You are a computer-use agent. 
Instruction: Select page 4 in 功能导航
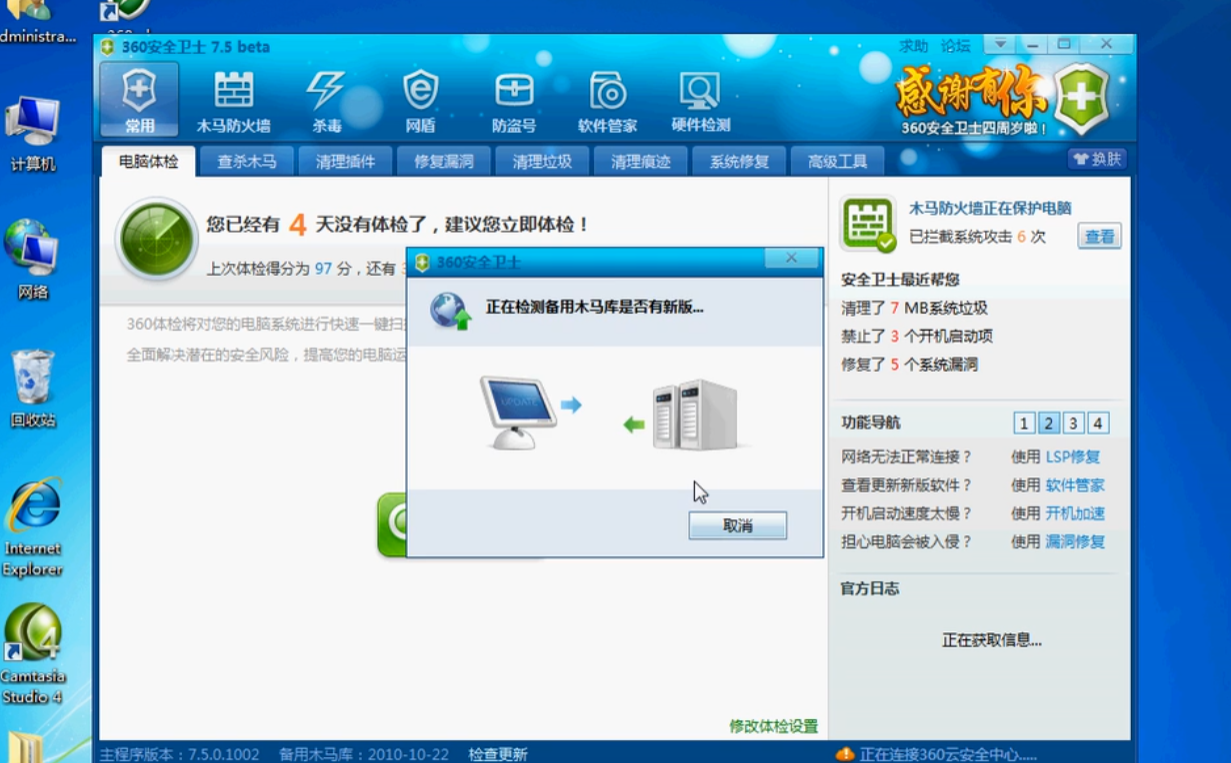[1098, 424]
